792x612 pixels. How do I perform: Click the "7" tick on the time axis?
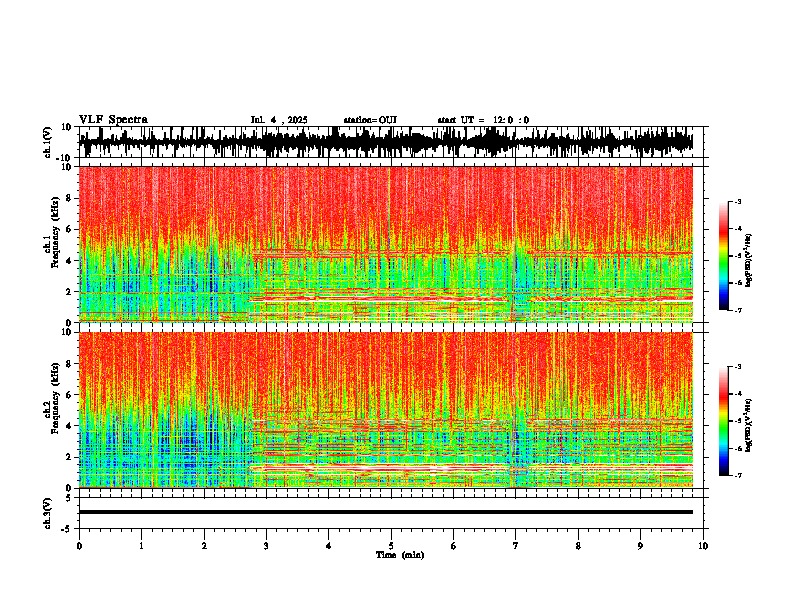(x=516, y=546)
